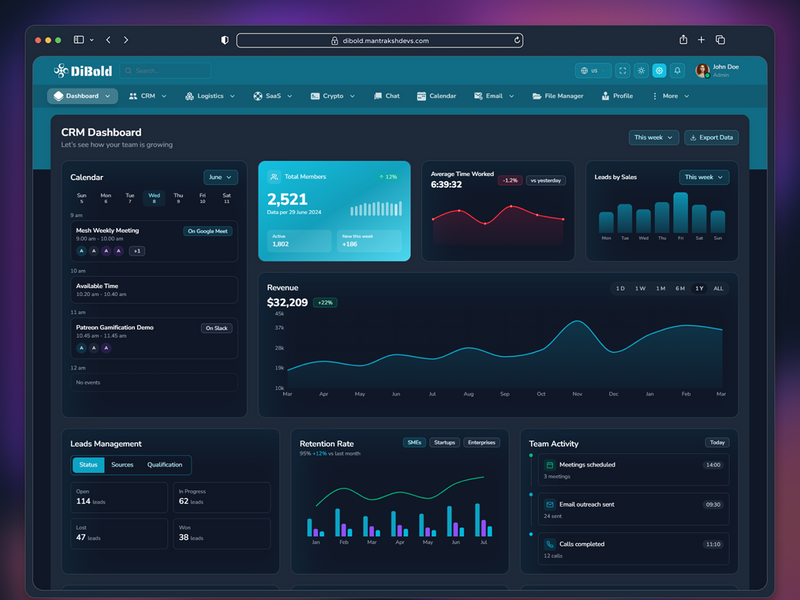Select the 6M revenue range
The image size is (800, 600).
[680, 289]
